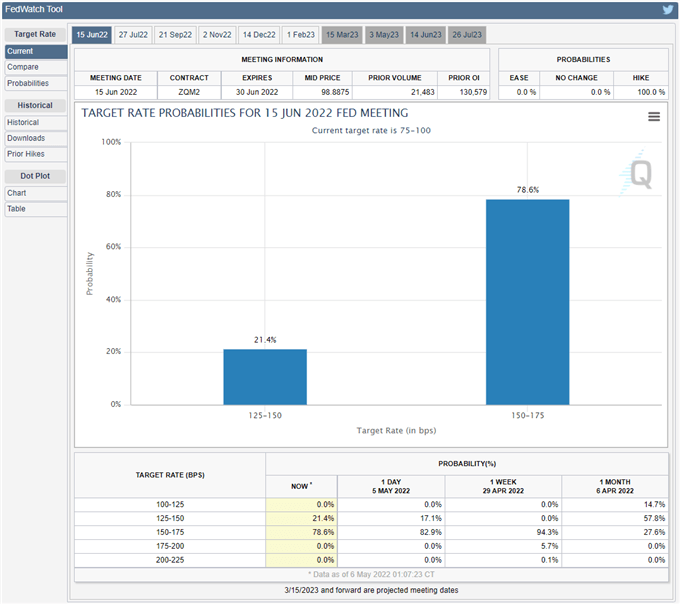This screenshot has width=680, height=604.
Task: Select the 2 Nov22 meeting tab
Action: 217,35
